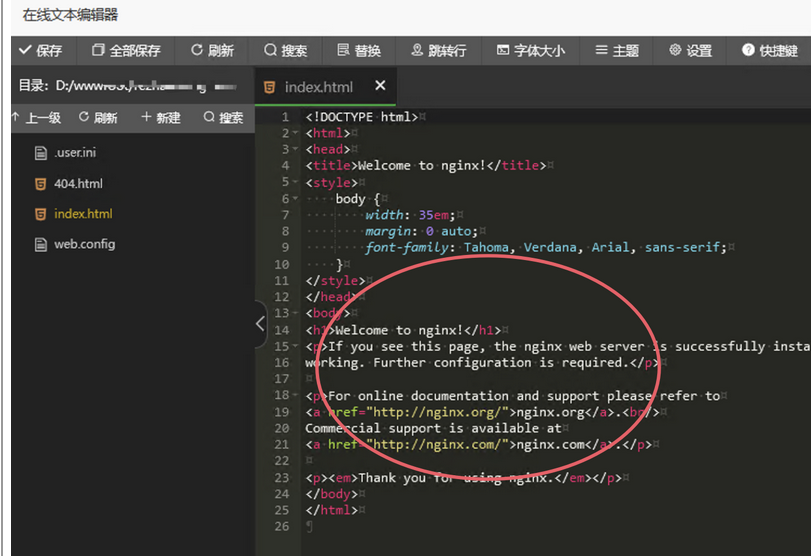Fold the paragraph at line 18

(295, 395)
